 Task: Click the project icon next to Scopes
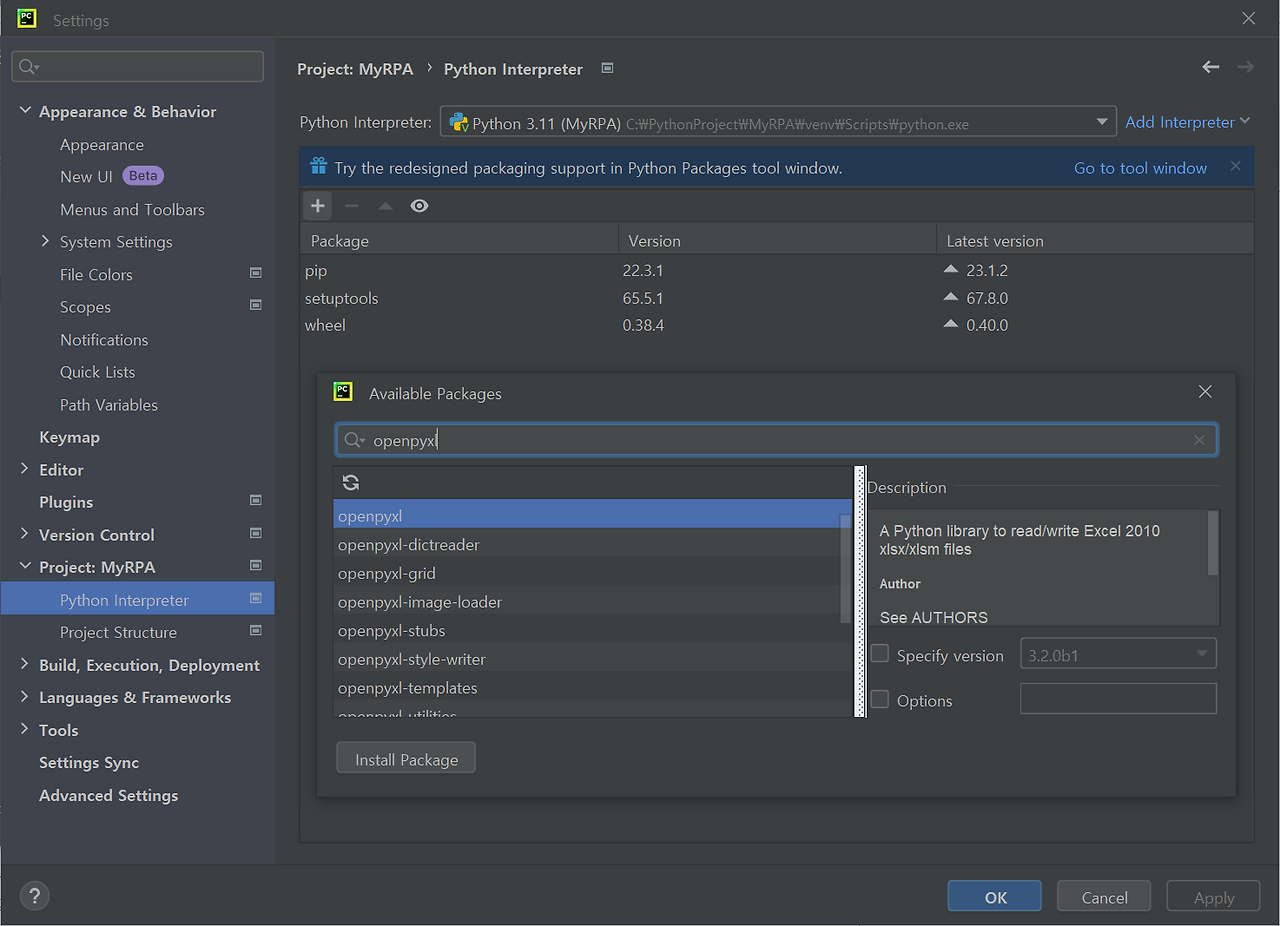(x=256, y=305)
